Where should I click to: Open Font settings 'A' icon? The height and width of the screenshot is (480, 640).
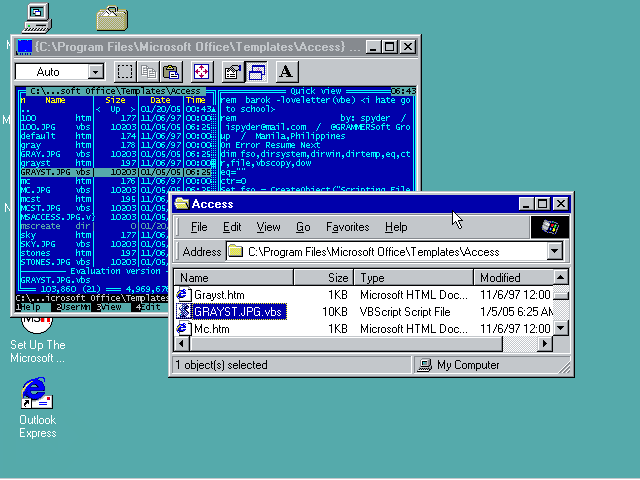287,72
